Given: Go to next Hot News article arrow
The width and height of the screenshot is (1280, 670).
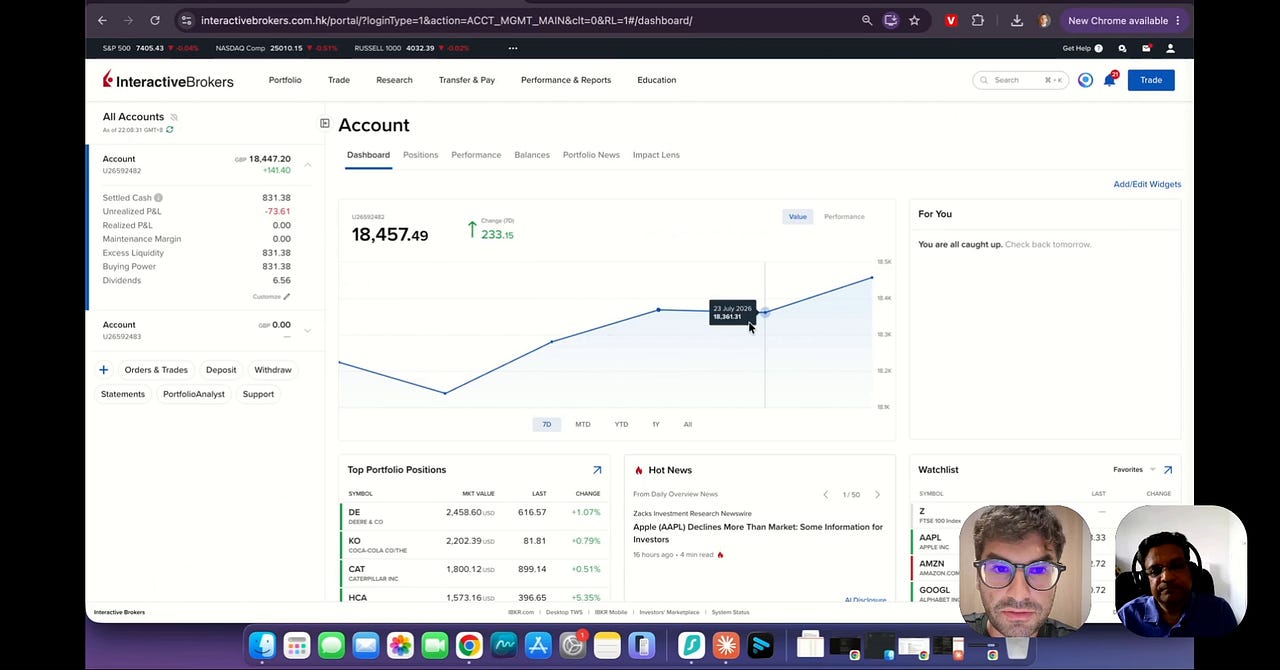Looking at the screenshot, I should [x=877, y=494].
